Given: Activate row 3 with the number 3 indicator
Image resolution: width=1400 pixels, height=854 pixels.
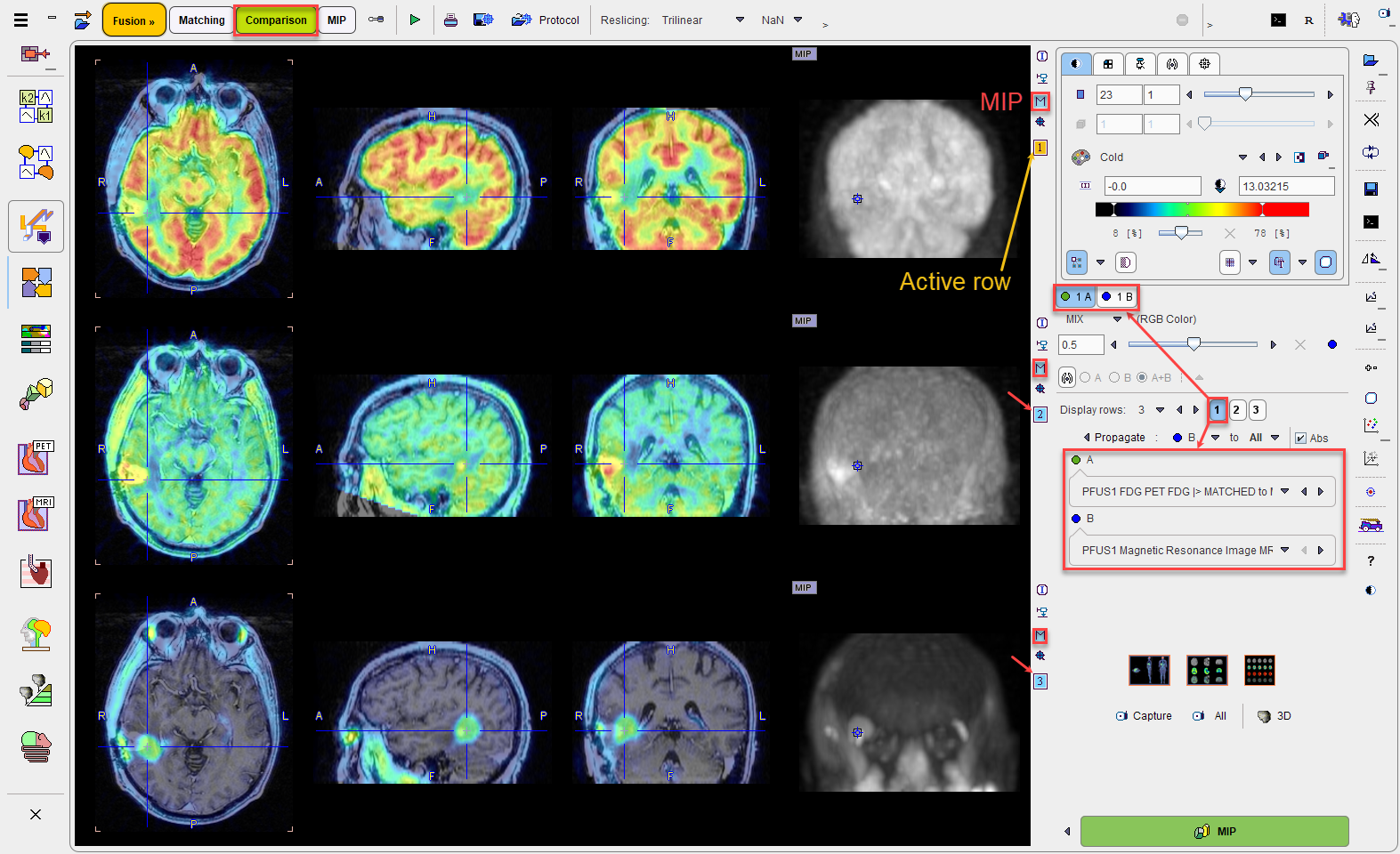Looking at the screenshot, I should click(1040, 681).
